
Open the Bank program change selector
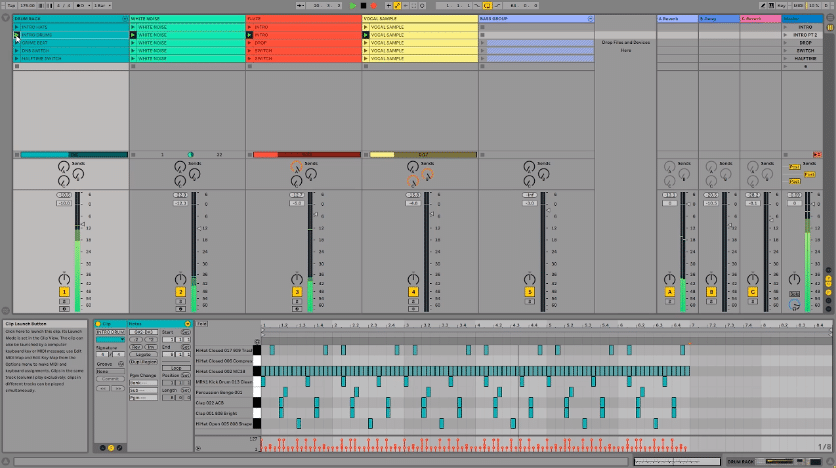tap(143, 383)
